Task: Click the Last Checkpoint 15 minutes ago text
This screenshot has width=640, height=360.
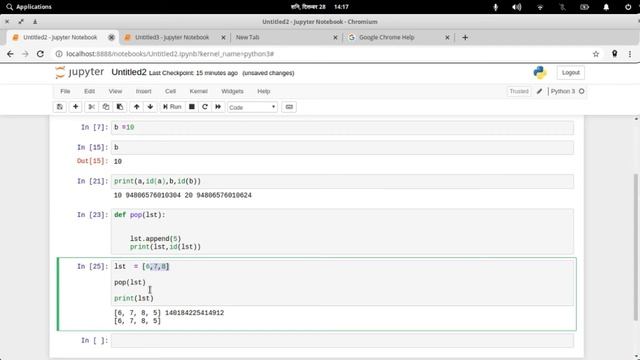Action: 193,73
